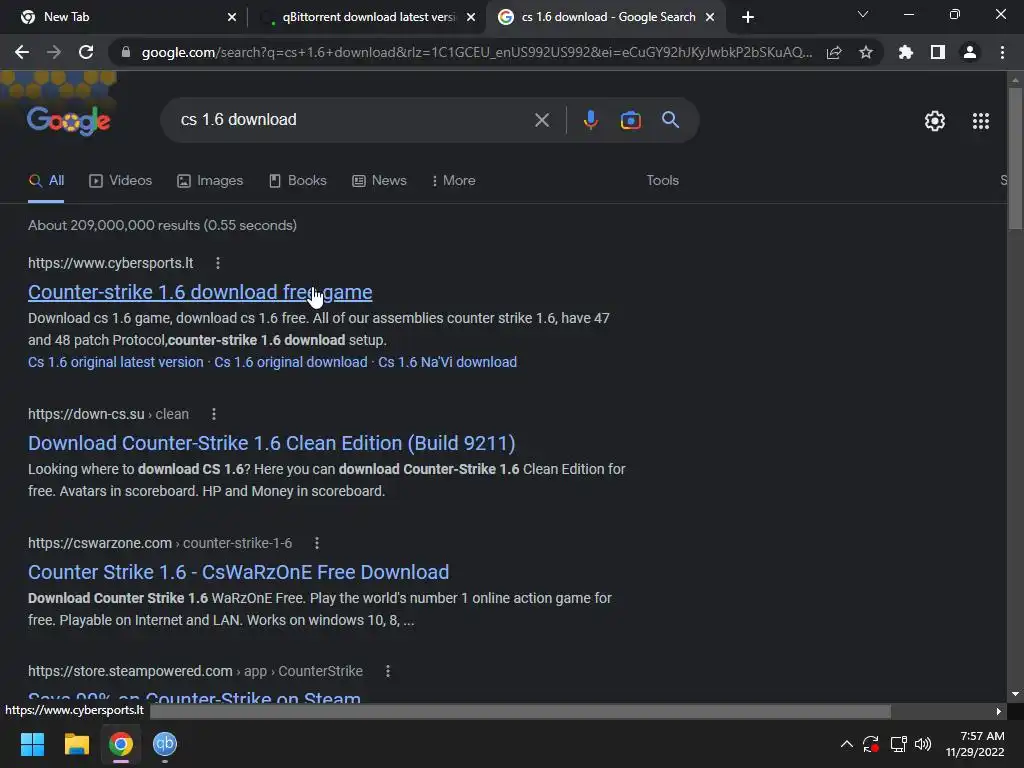Open the Google apps grid

click(x=981, y=121)
